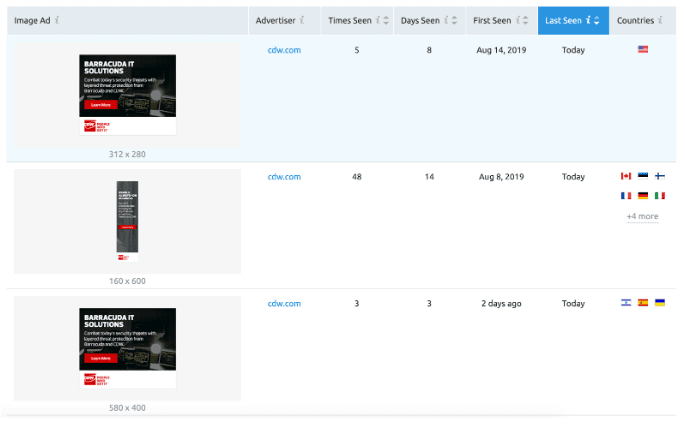The image size is (685, 424).
Task: Click the Canada flag icon
Action: (626, 176)
